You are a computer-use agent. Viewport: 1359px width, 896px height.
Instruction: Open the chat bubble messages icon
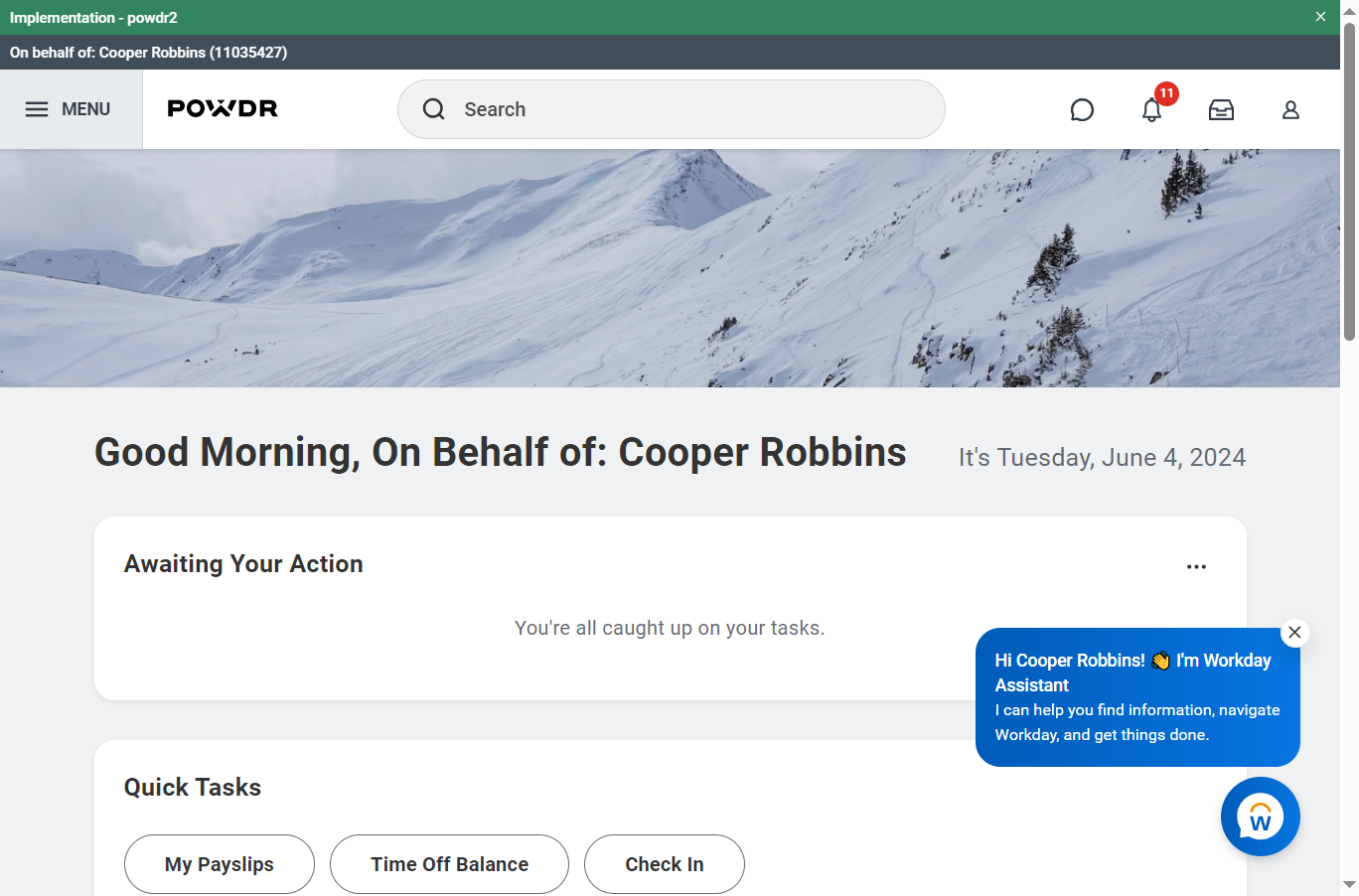(x=1082, y=110)
